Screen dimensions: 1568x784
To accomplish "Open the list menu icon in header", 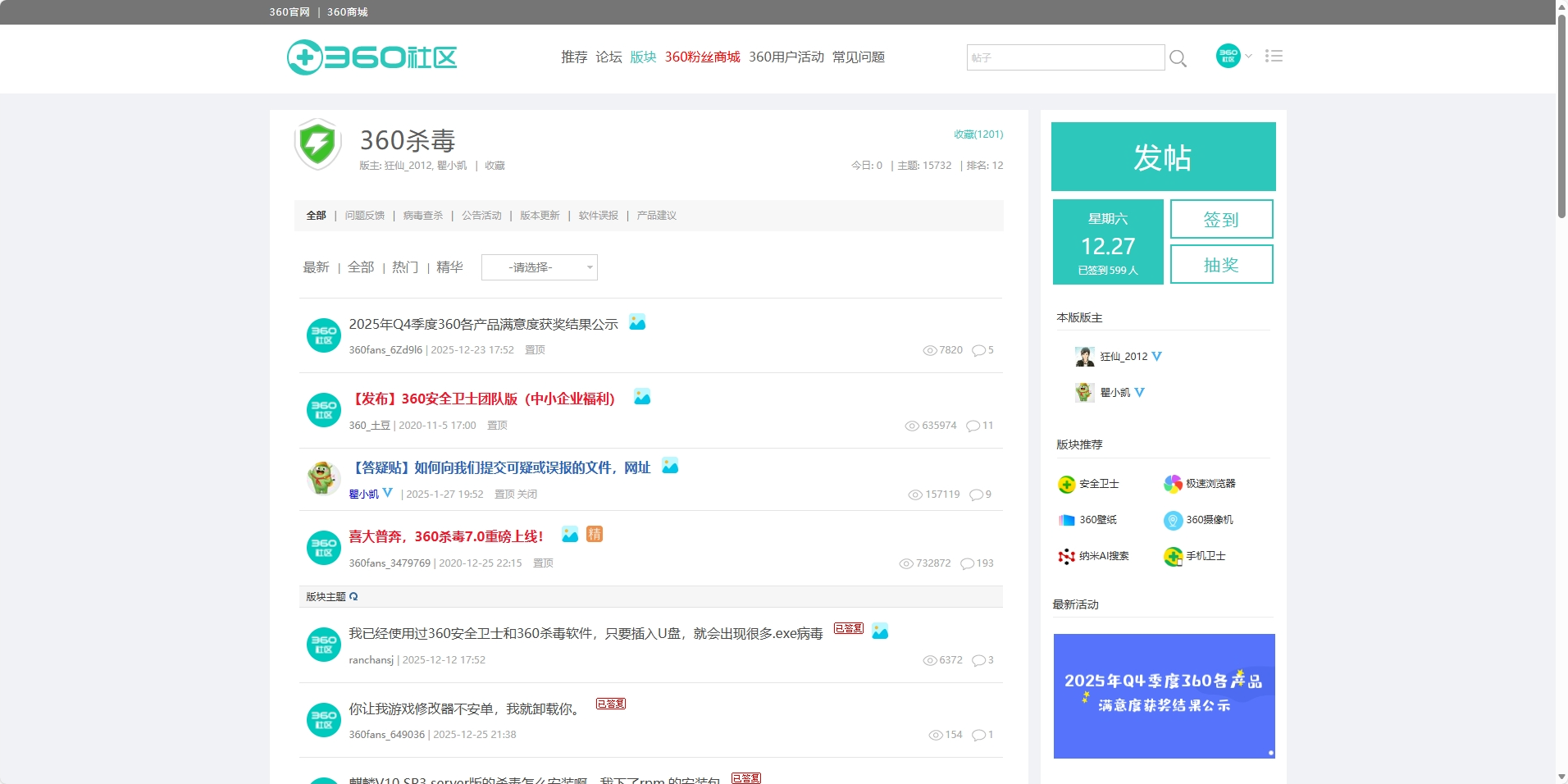I will [1273, 56].
